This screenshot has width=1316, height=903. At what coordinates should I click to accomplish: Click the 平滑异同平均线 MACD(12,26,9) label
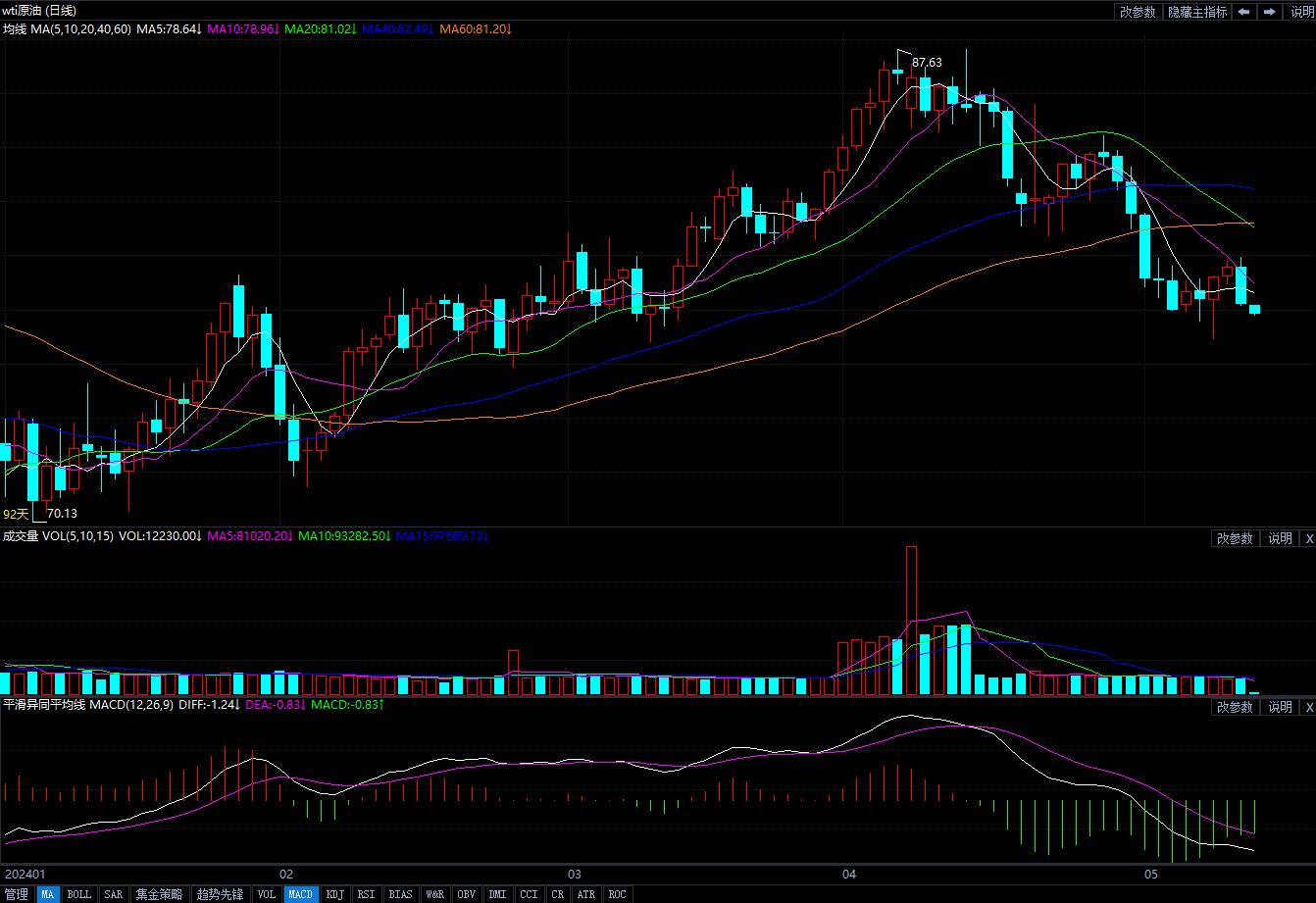tap(88, 705)
